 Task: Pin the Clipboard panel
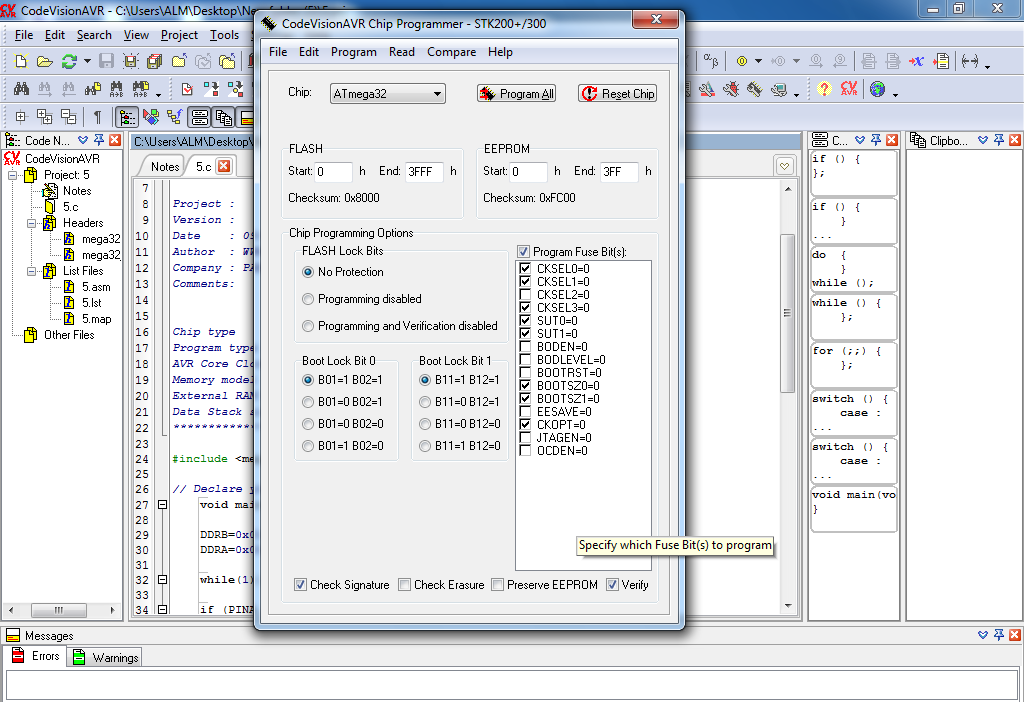(x=999, y=140)
